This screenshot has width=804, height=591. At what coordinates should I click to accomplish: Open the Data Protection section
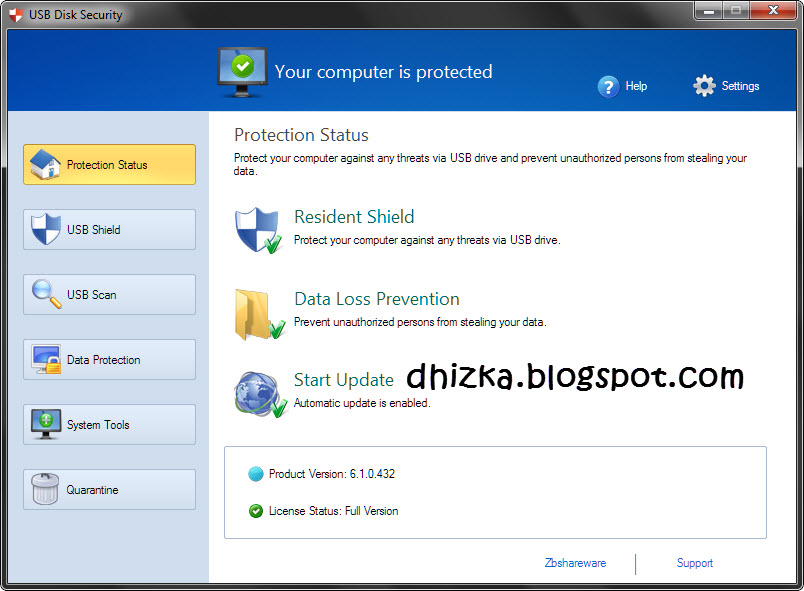109,359
